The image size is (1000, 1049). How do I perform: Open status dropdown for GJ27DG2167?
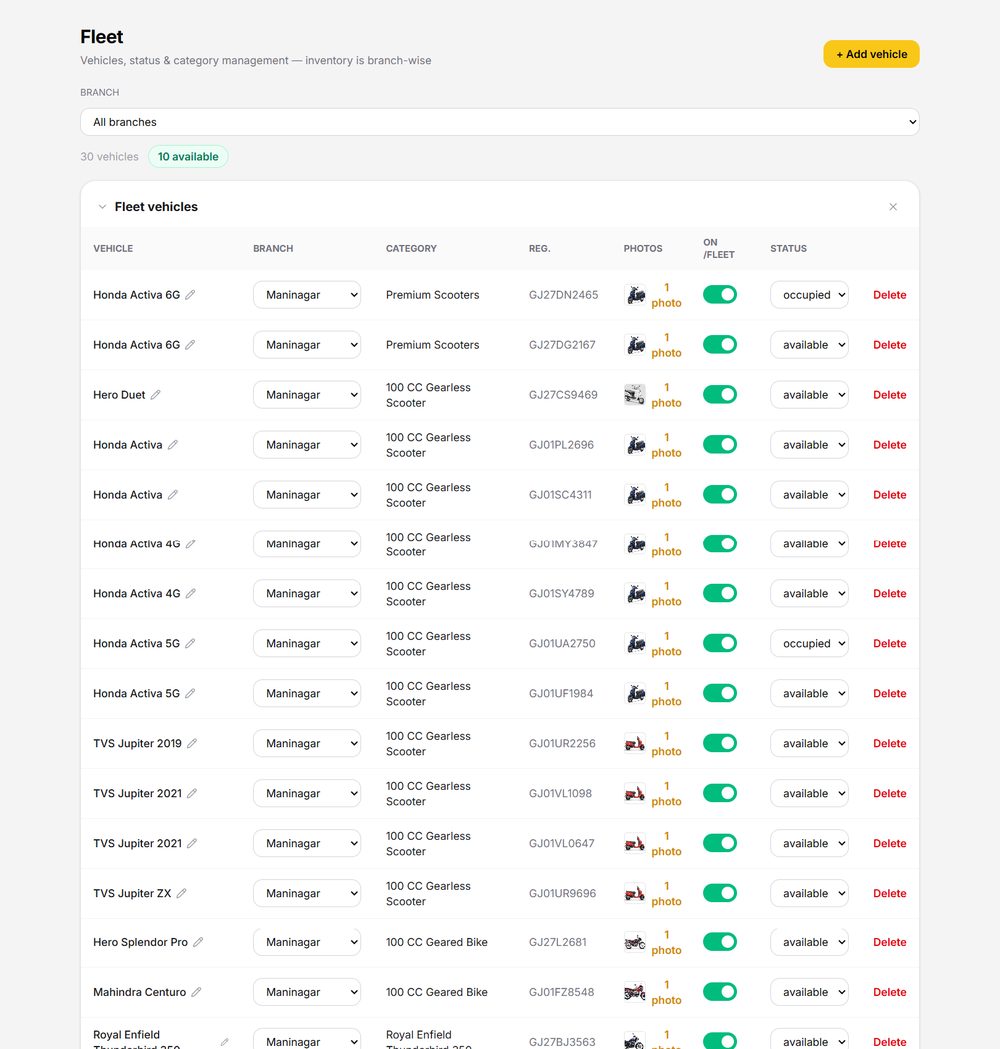pyautogui.click(x=809, y=345)
